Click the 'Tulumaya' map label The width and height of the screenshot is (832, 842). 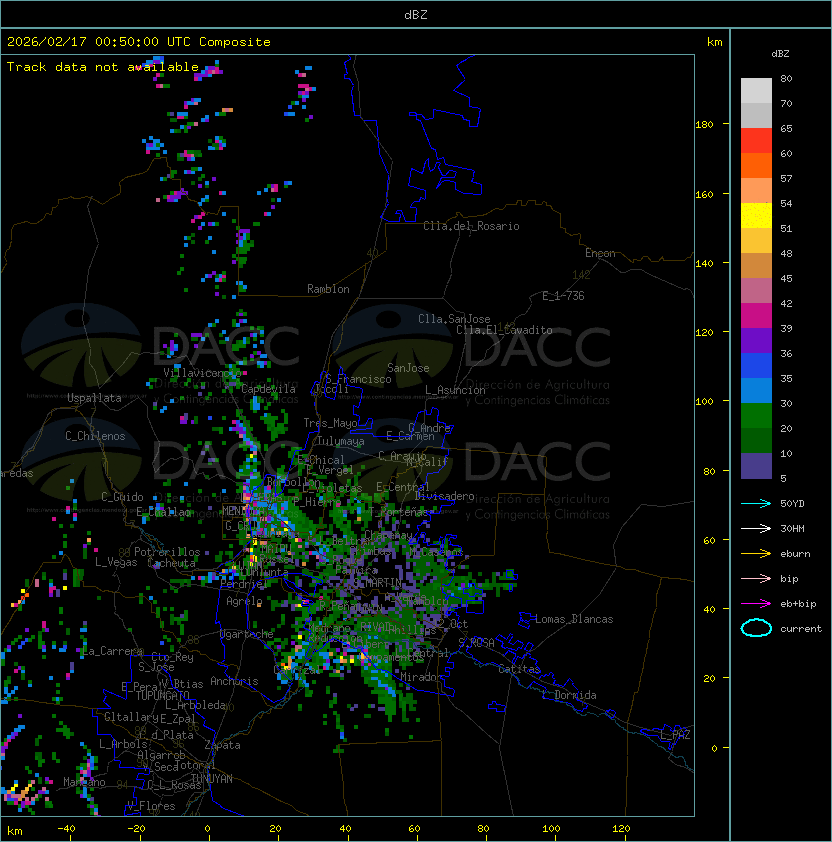coord(341,441)
